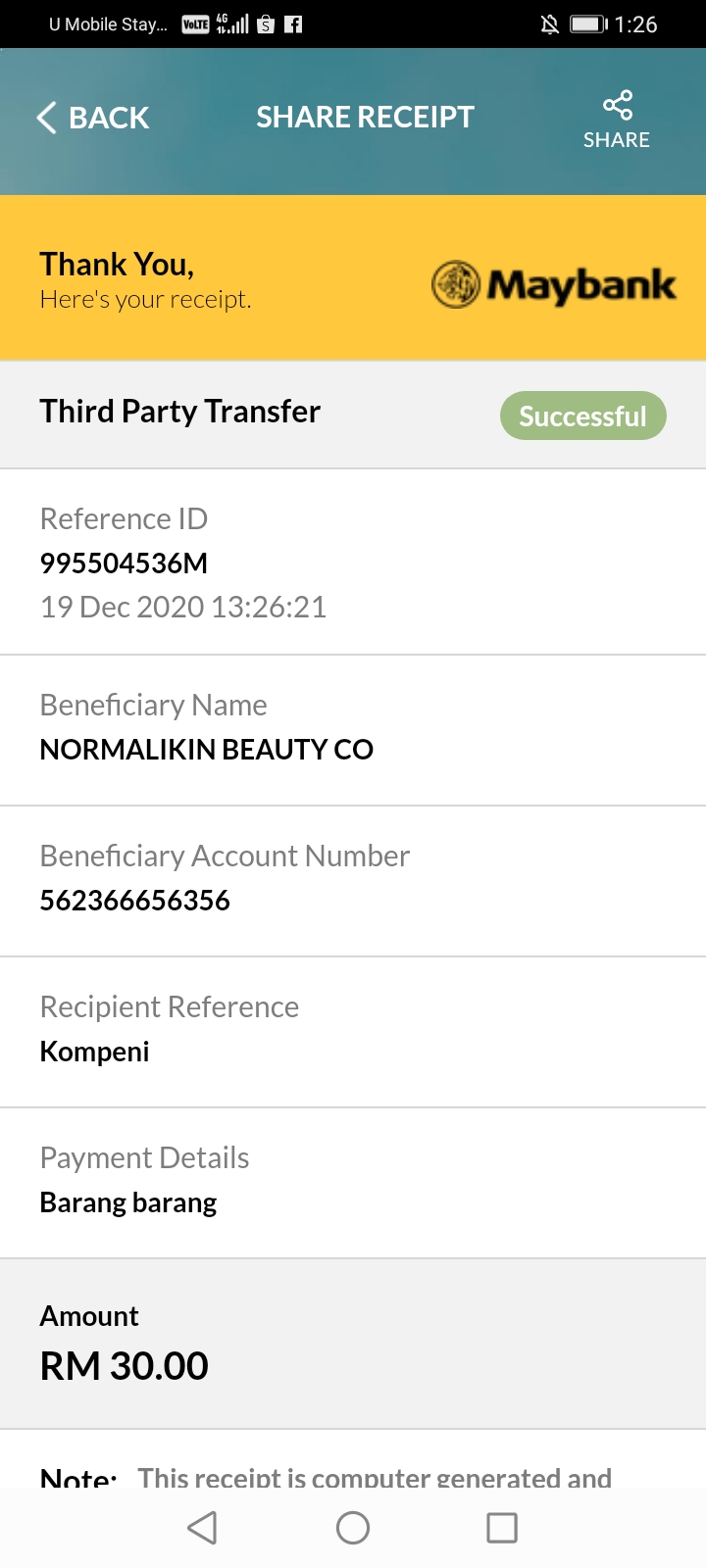Tap the Maybank tiger logo
706x1568 pixels.
point(456,285)
